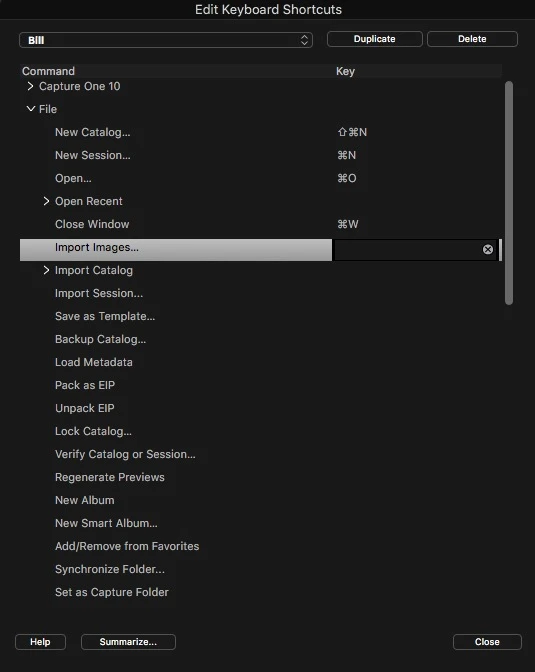Select the New Smart Album... command
Viewport: 535px width, 672px height.
click(x=106, y=523)
